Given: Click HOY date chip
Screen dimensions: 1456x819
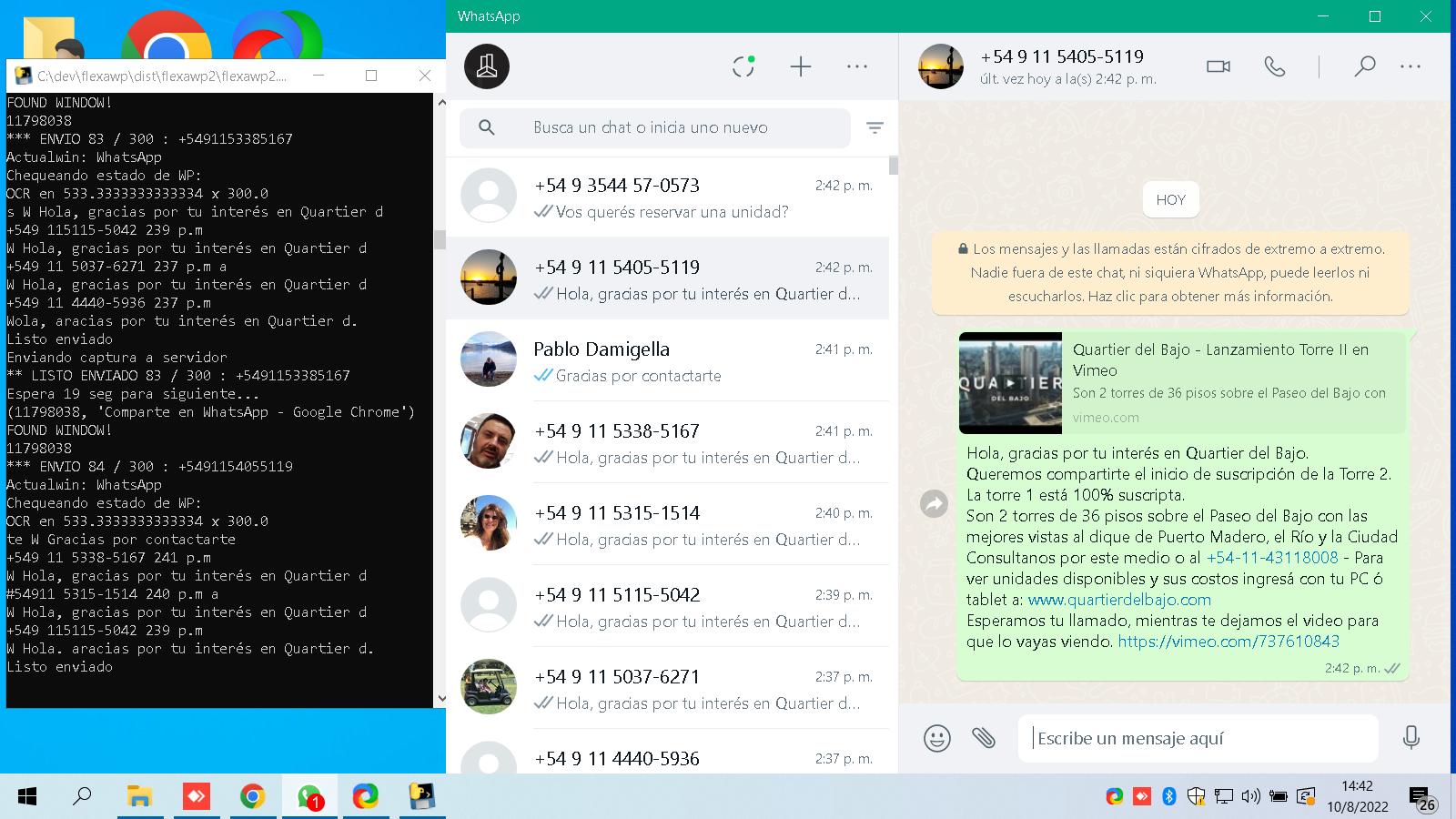Looking at the screenshot, I should tap(1170, 200).
